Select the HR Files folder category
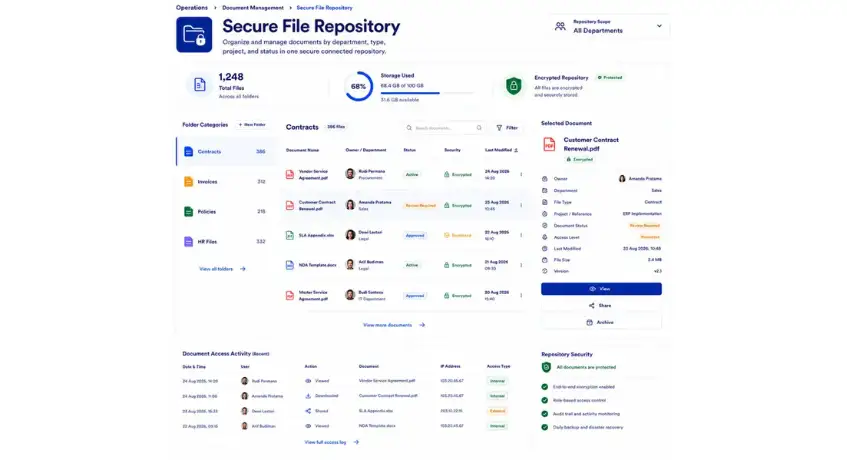The width and height of the screenshot is (847, 460). click(226, 242)
